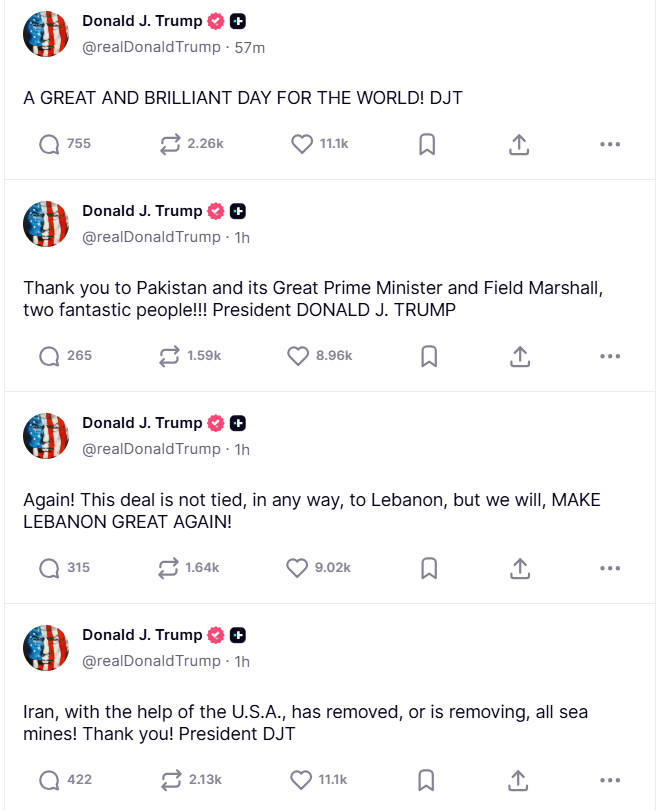Reply to the "GREAT AND BRILLIANT DAY" post
666x811 pixels.
click(x=49, y=144)
